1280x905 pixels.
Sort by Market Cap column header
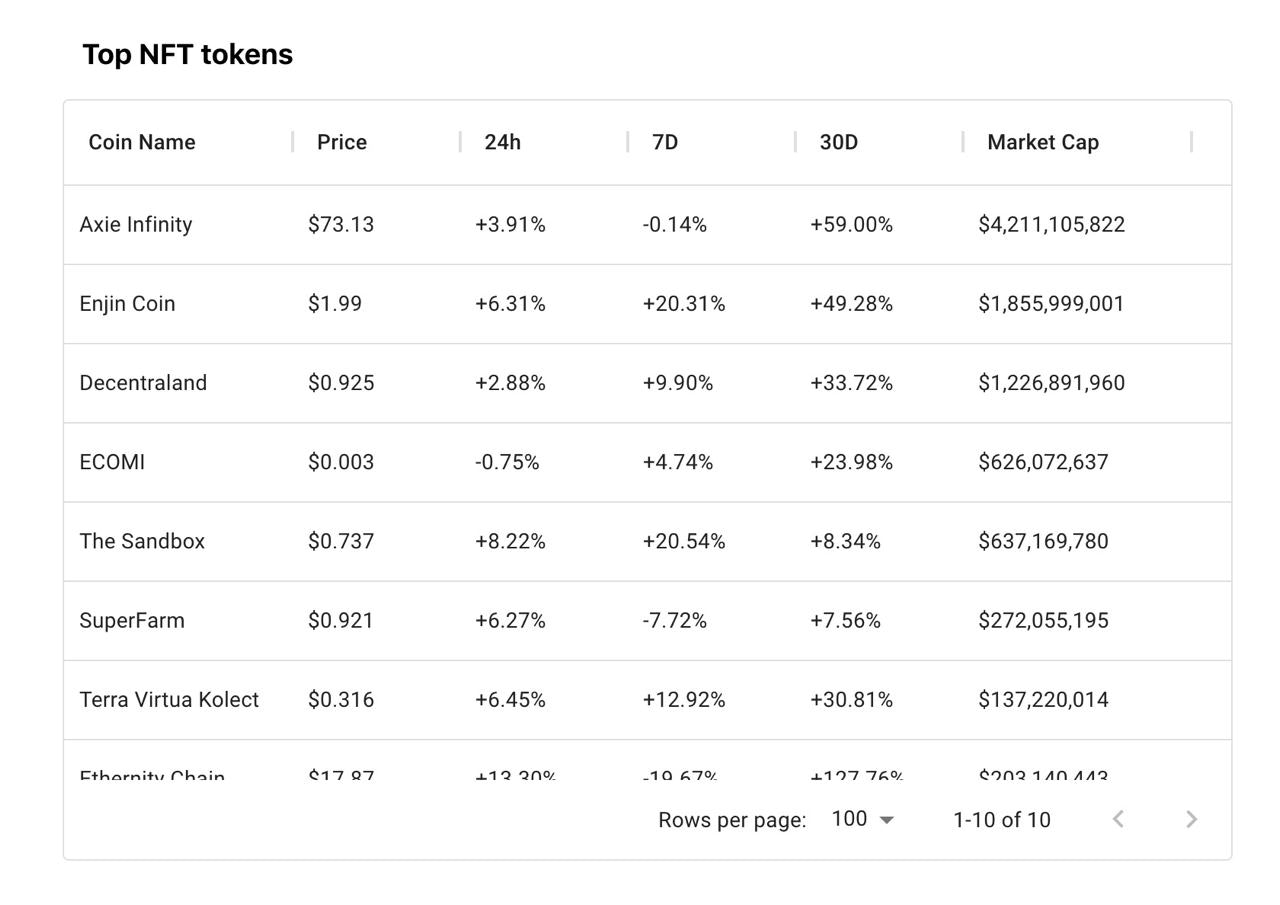tap(1042, 142)
